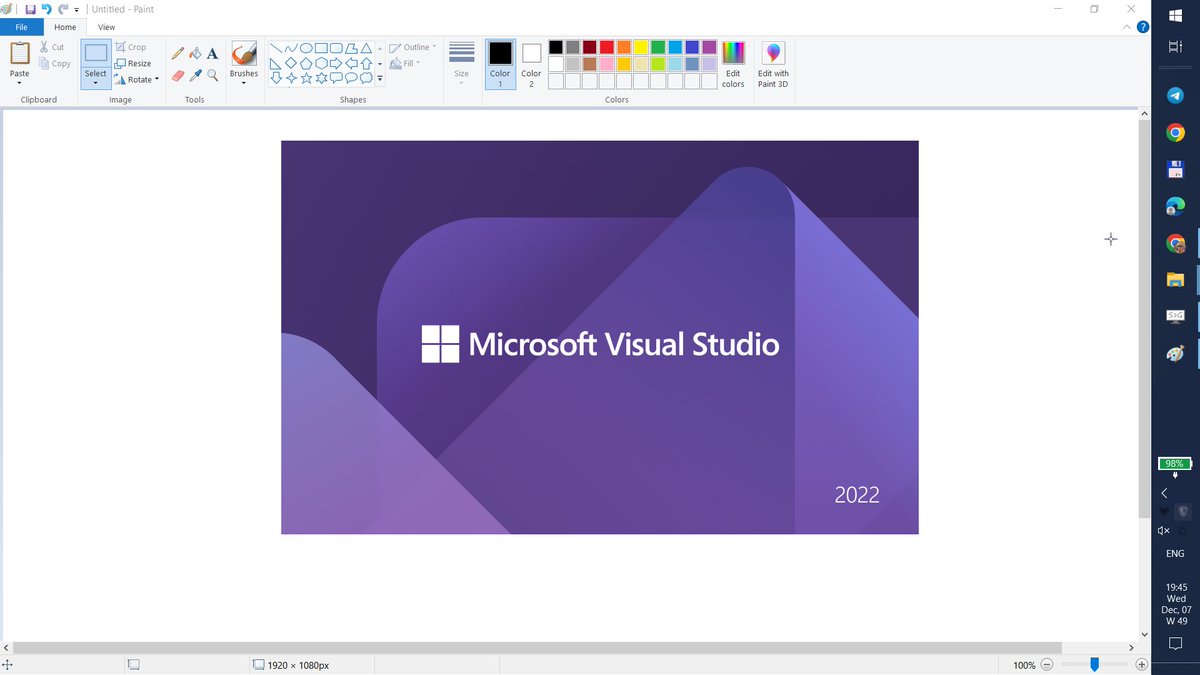Viewport: 1200px width, 675px height.
Task: Click the Paste clipboard icon
Action: (x=20, y=53)
